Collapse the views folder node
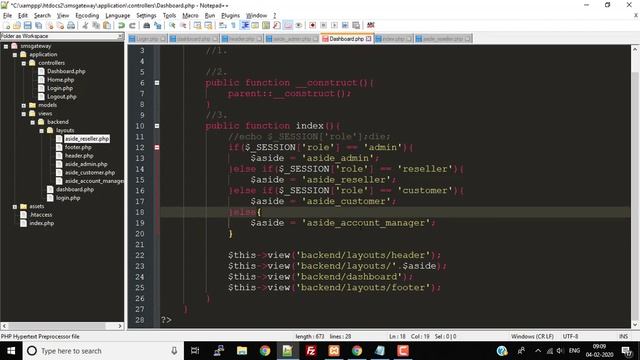Image resolution: width=640 pixels, height=360 pixels. 24,114
